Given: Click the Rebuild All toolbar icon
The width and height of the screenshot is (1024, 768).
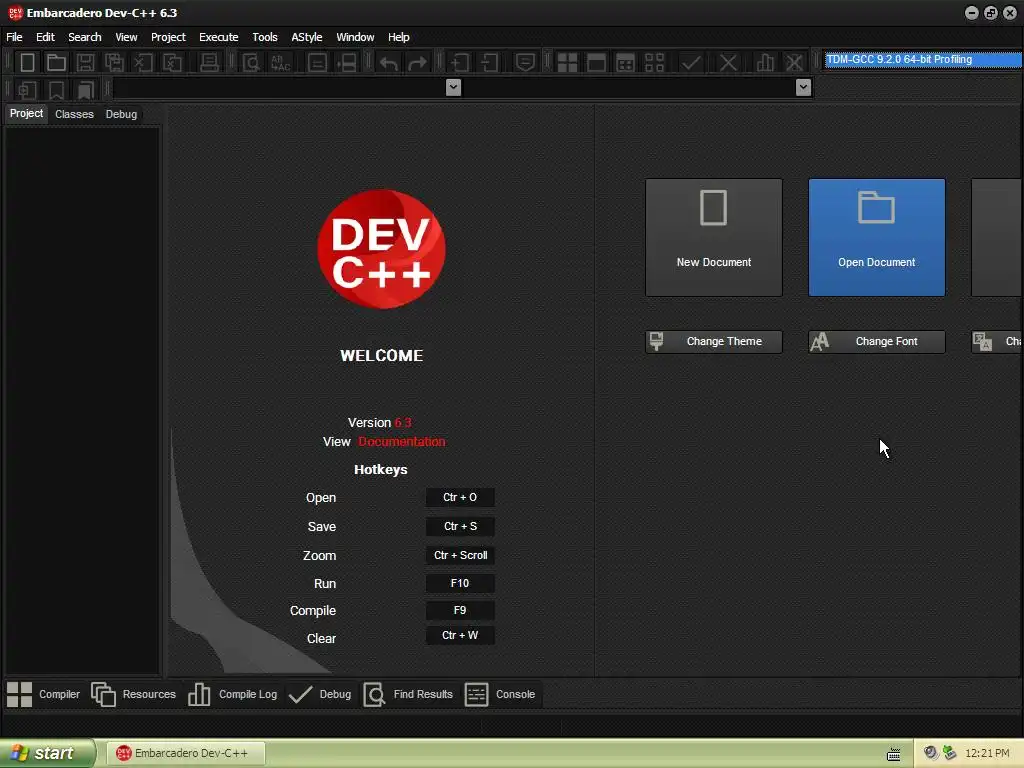Looking at the screenshot, I should (x=654, y=63).
